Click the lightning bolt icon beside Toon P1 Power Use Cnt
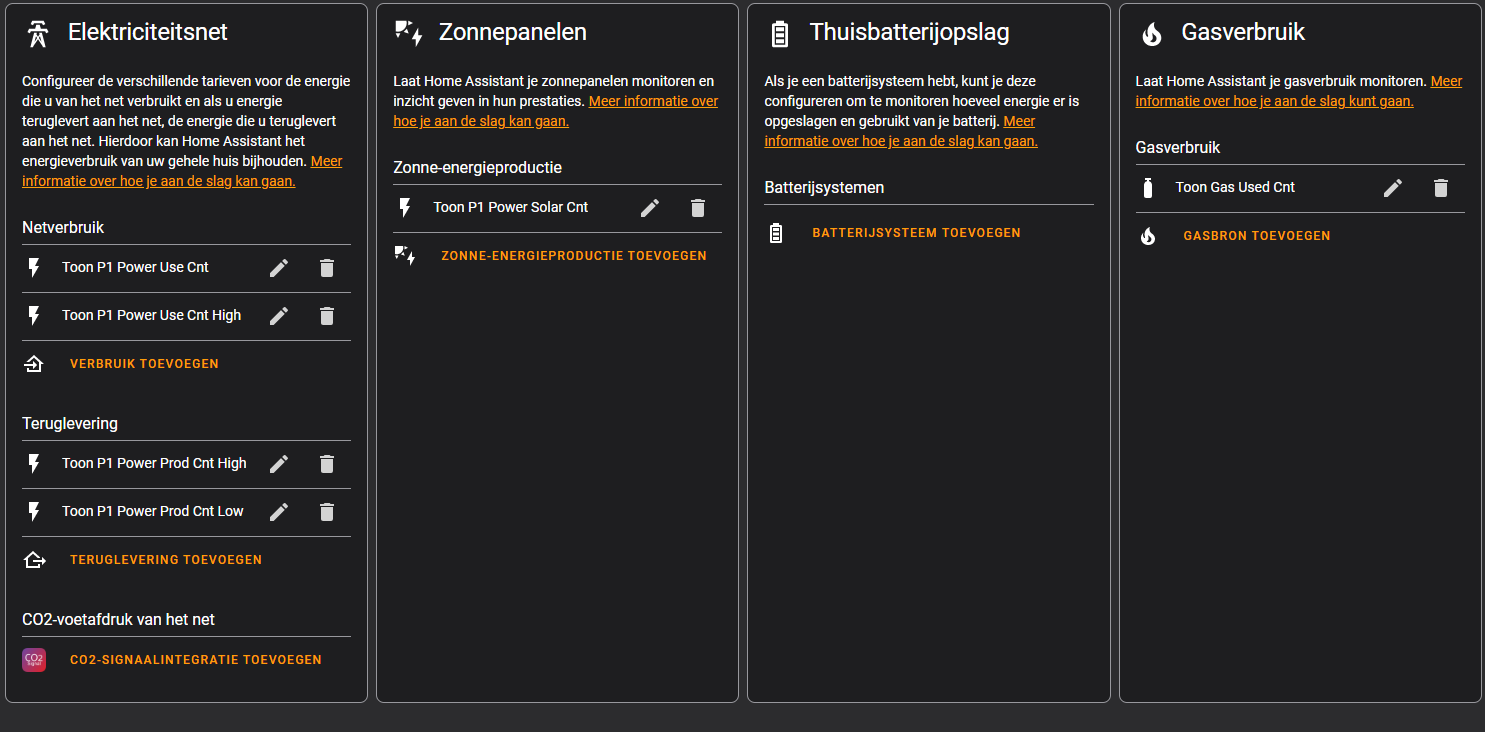The image size is (1485, 732). [35, 267]
